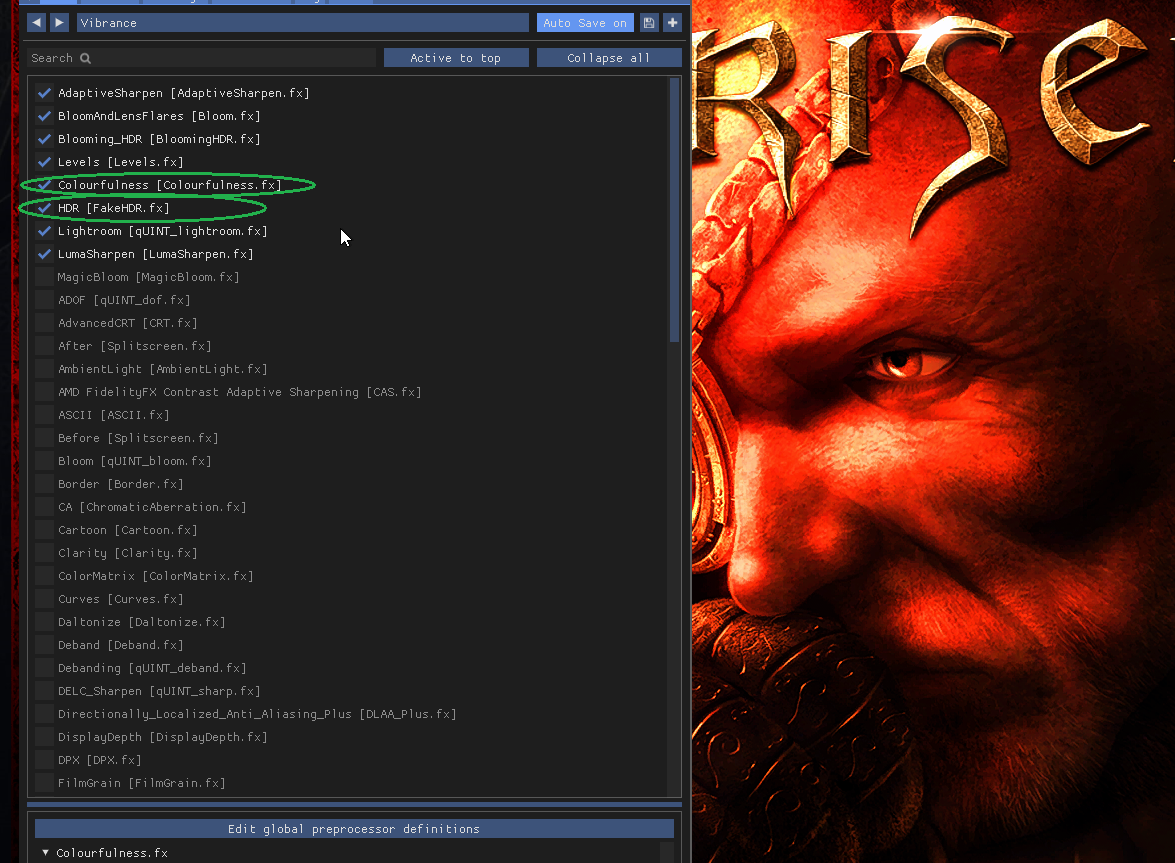Screen dimensions: 1175x863
Task: Select 'BloomAndLensFlares [Bloom.fx]' row text
Action: 160,116
